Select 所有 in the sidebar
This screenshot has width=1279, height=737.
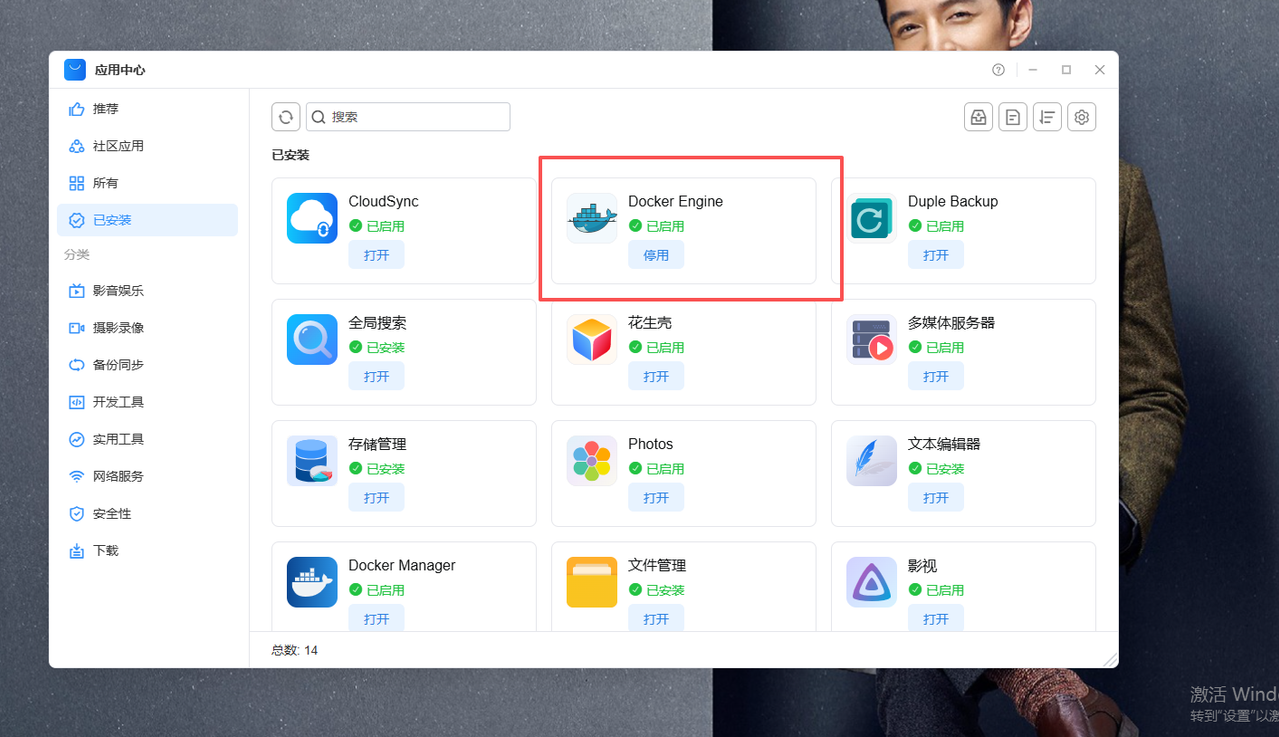(x=147, y=183)
